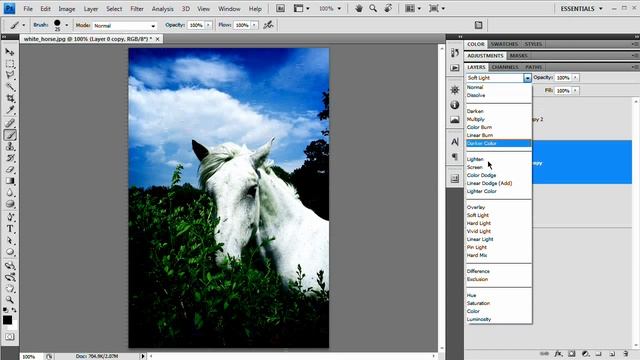The image size is (640, 360).
Task: Select the Rectangular Marquee tool
Action: (x=10, y=64)
